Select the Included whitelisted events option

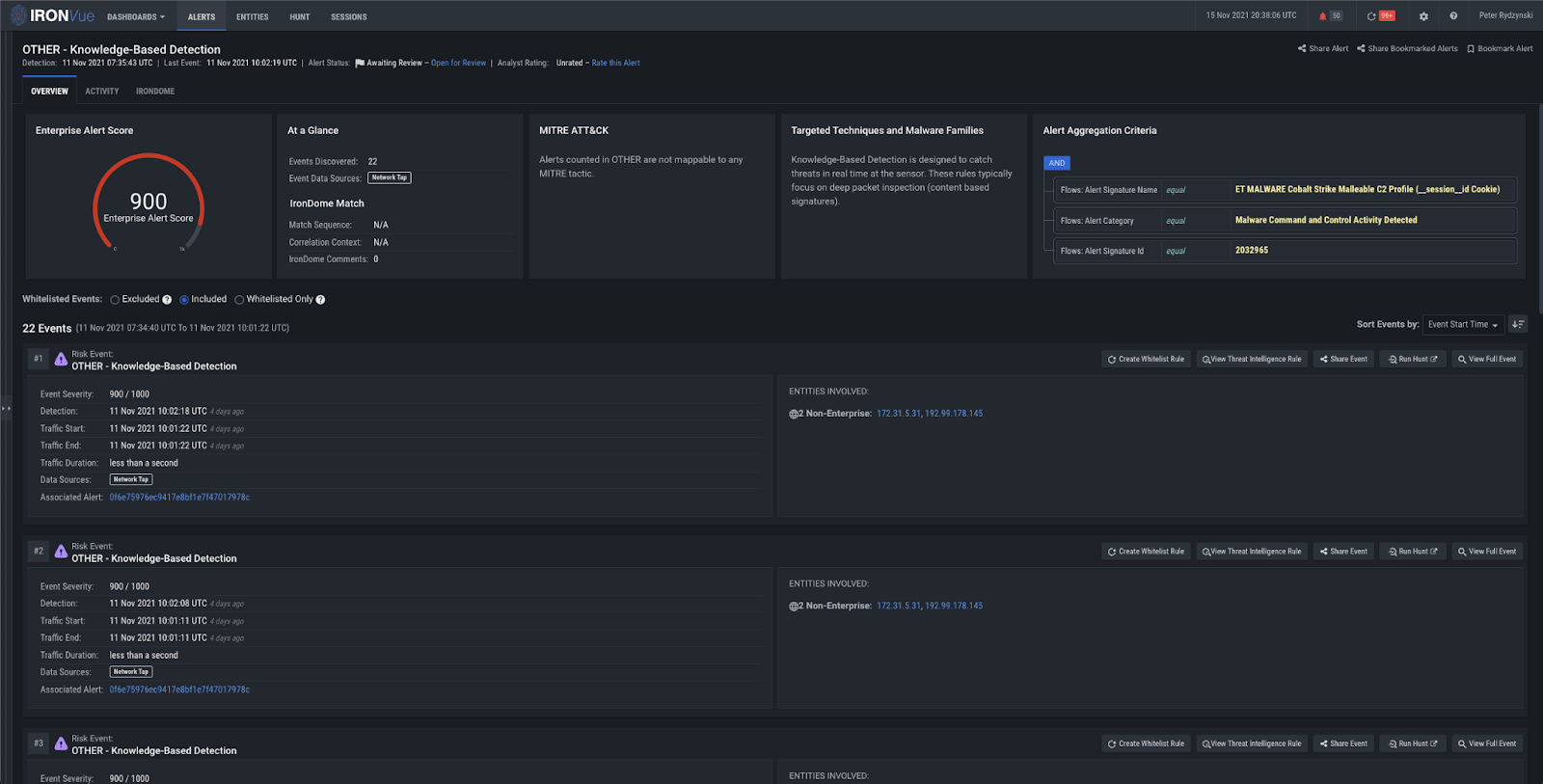(x=184, y=300)
